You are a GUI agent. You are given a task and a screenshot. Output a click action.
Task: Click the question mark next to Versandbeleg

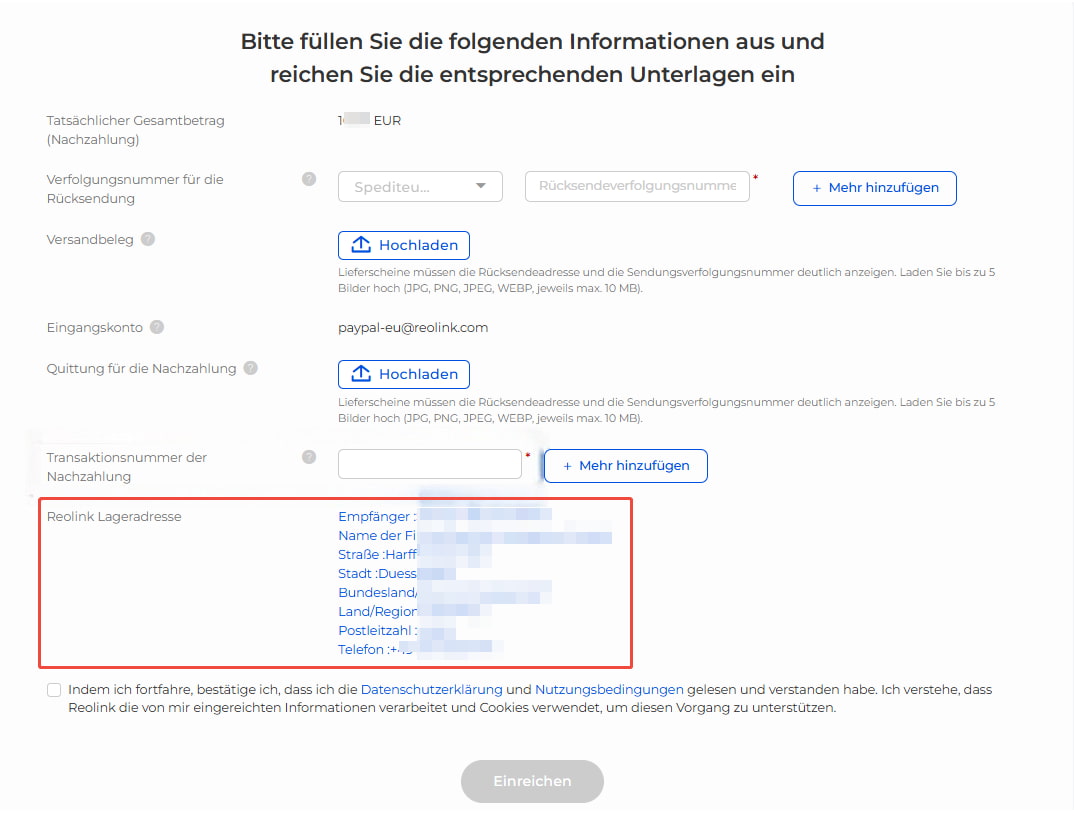tap(148, 239)
